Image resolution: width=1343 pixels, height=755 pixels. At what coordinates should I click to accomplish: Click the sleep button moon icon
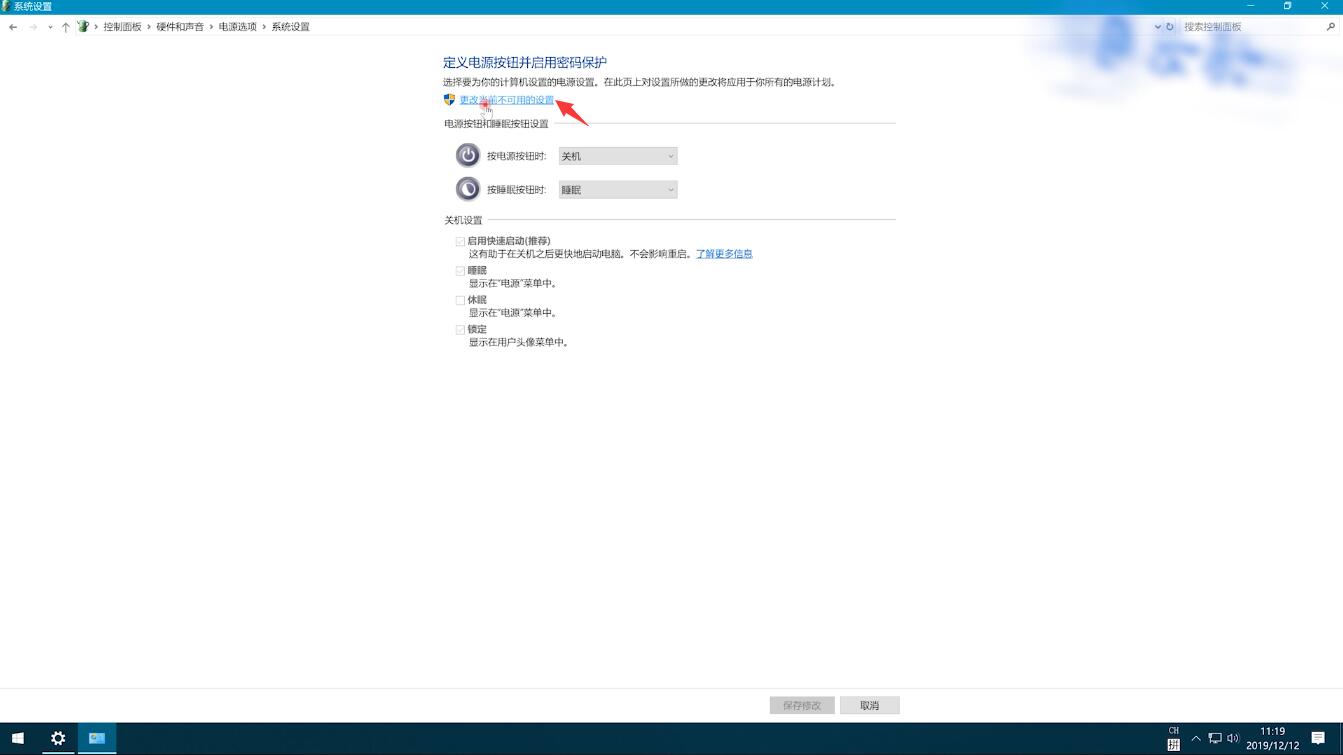pos(468,189)
